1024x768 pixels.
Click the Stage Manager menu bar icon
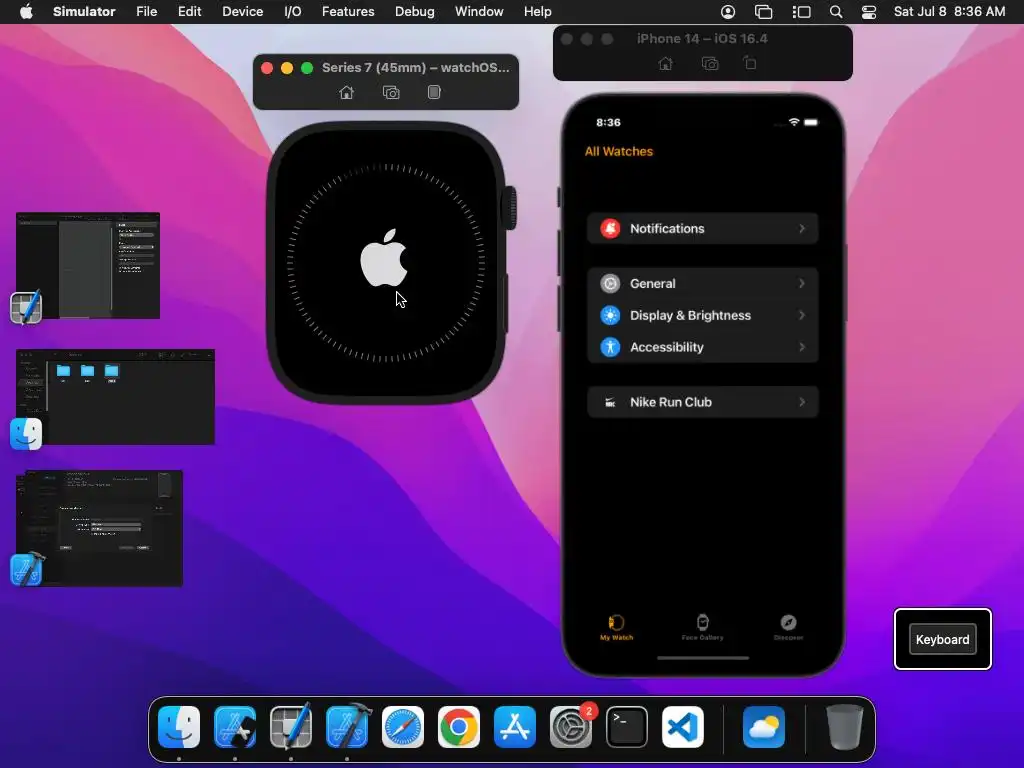tap(801, 12)
